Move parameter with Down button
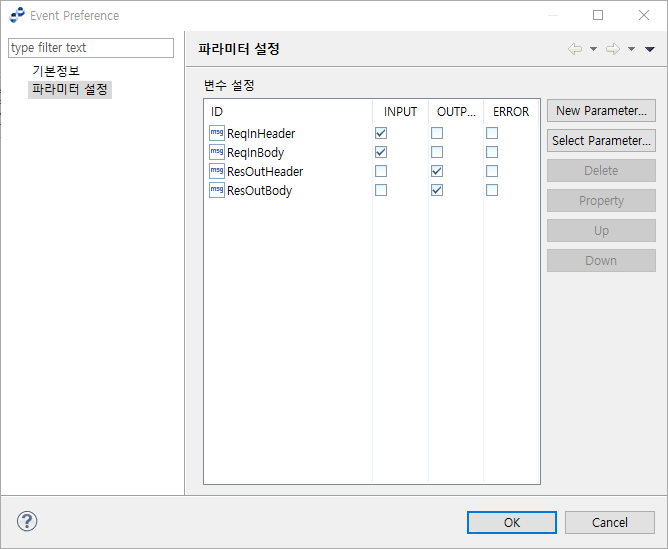Screen dimensions: 668x549 [601, 261]
